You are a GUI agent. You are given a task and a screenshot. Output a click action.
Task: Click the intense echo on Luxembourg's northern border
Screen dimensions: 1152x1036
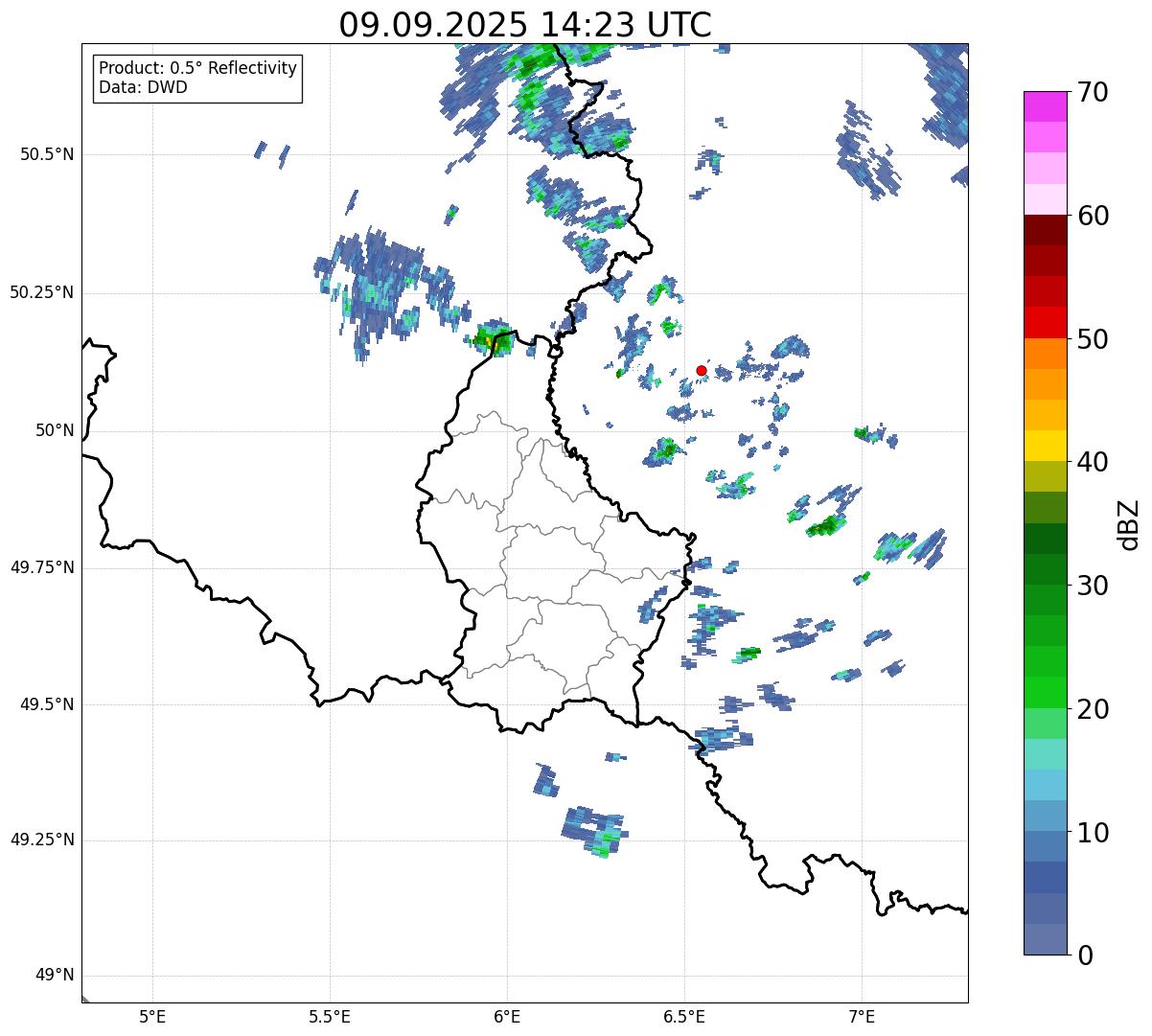pos(493,338)
